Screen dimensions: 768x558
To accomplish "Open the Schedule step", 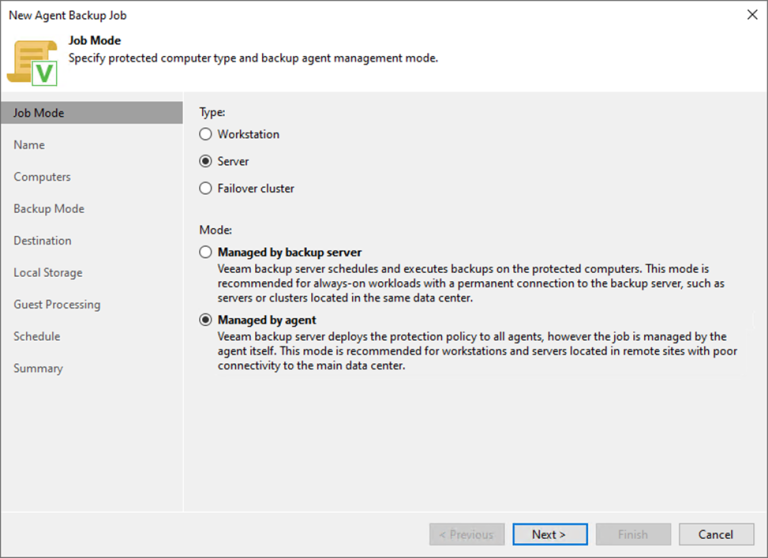I will (x=37, y=337).
